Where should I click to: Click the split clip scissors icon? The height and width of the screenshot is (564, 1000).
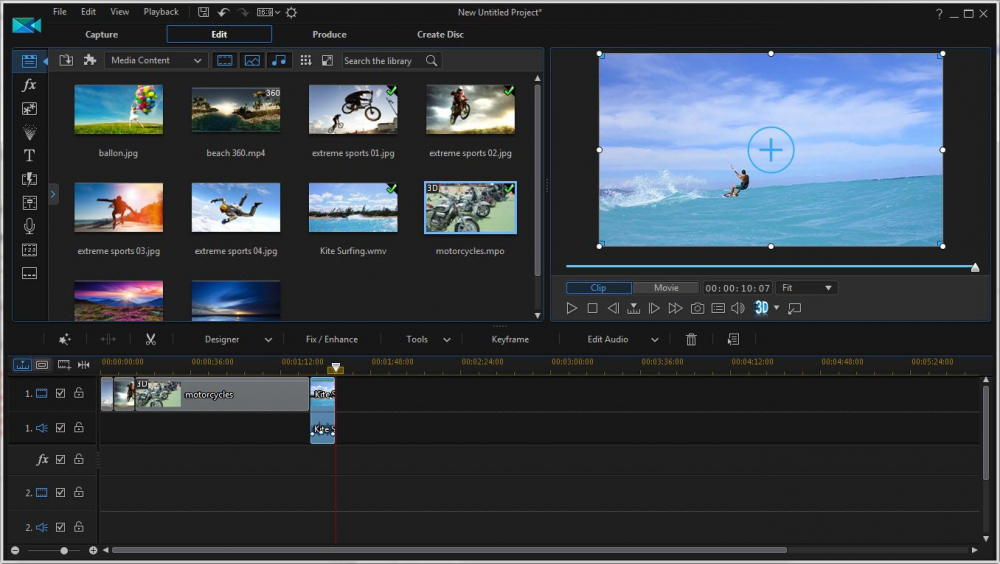point(151,340)
